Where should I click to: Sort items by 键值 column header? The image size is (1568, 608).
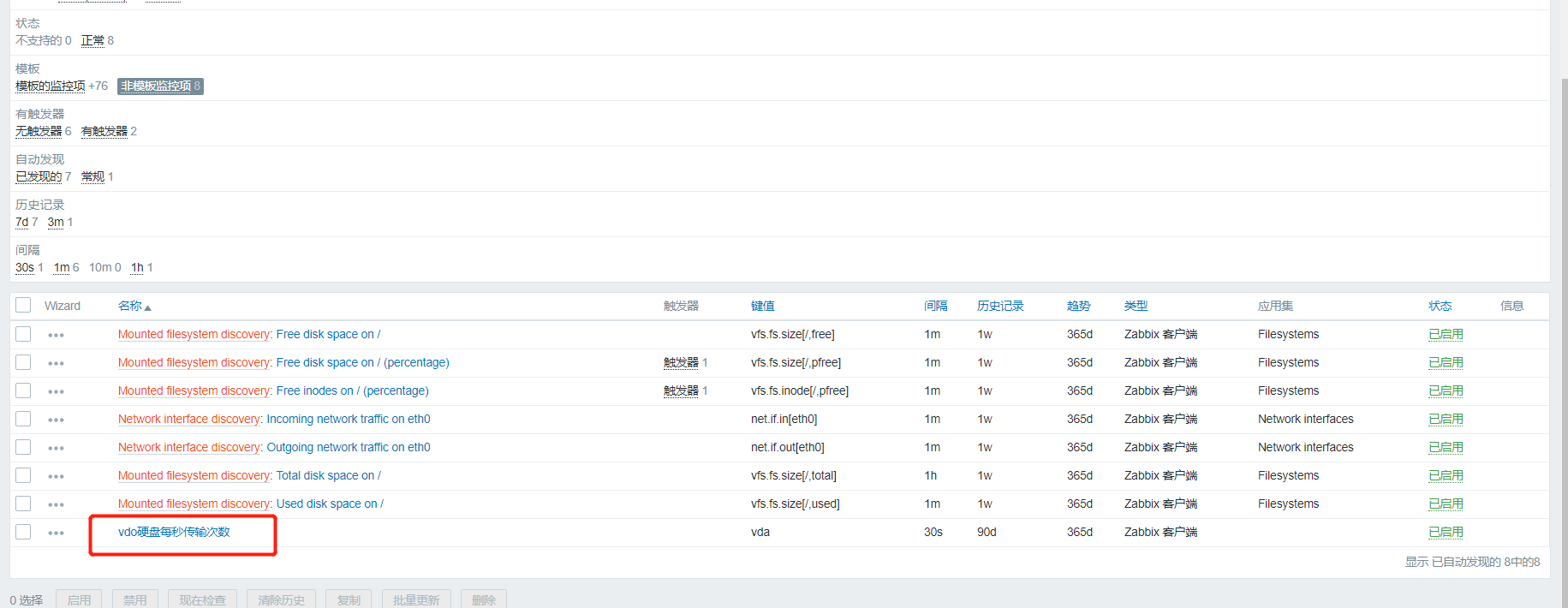tap(763, 306)
